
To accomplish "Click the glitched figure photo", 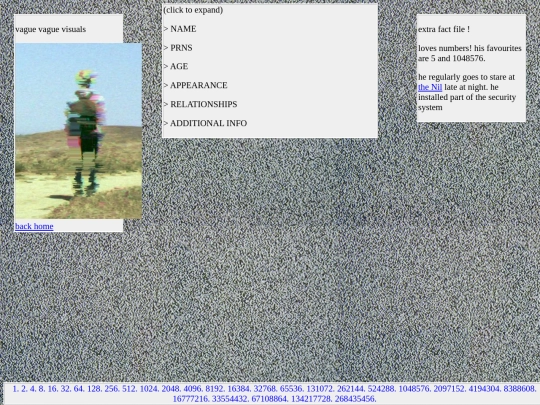I will (x=79, y=131).
